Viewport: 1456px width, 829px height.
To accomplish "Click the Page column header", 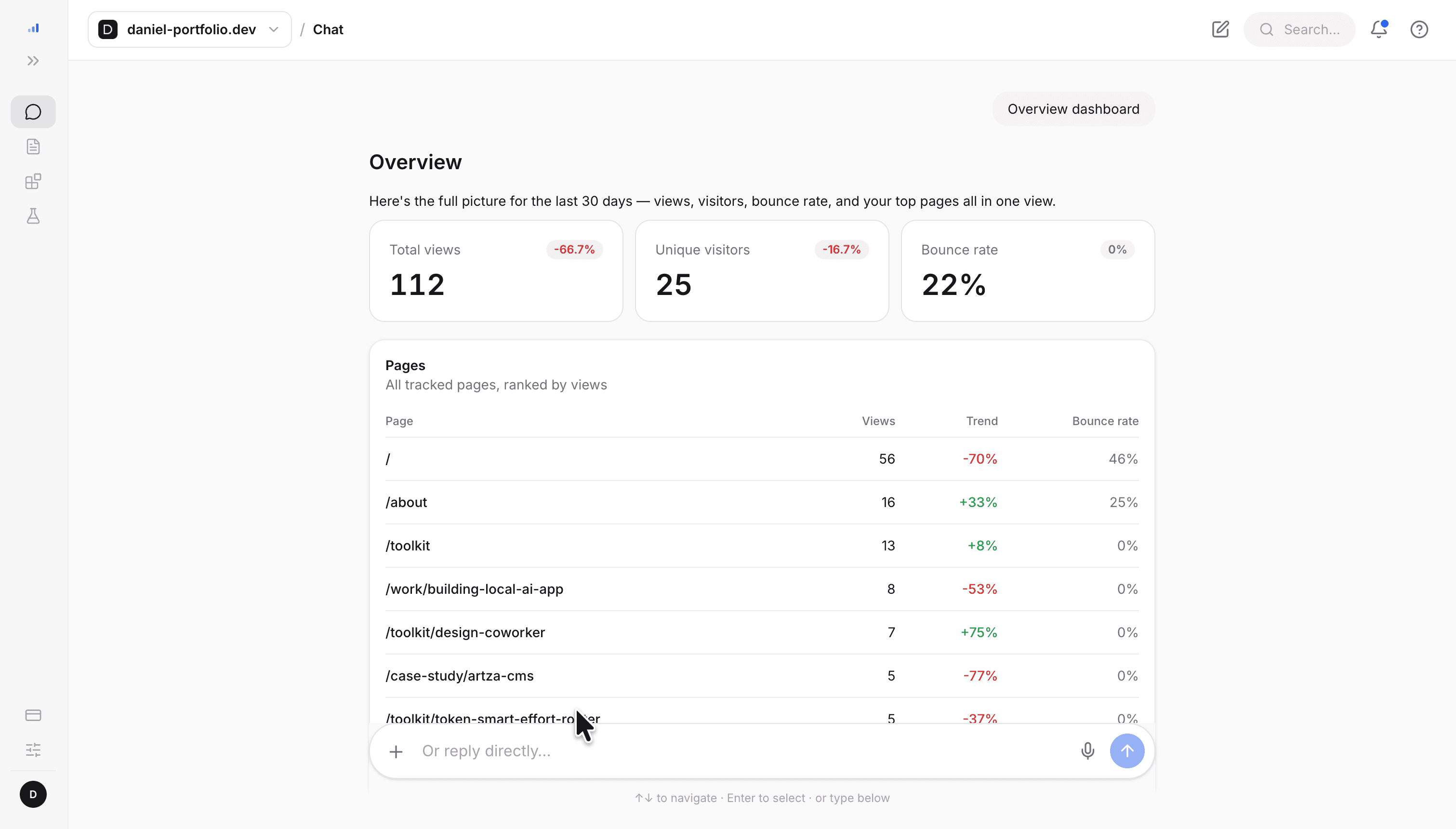I will coord(399,421).
